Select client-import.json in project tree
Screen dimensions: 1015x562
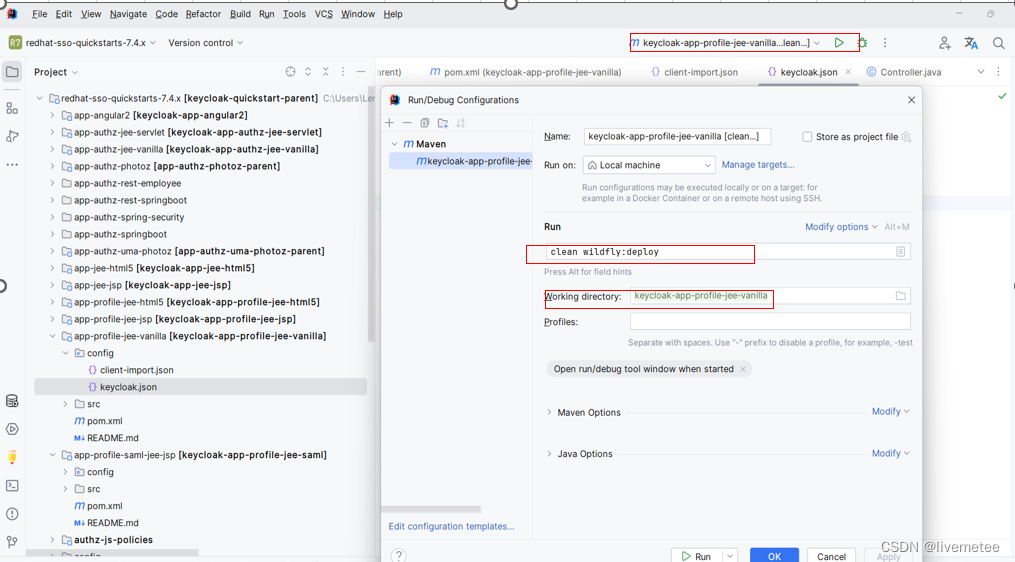[x=137, y=370]
